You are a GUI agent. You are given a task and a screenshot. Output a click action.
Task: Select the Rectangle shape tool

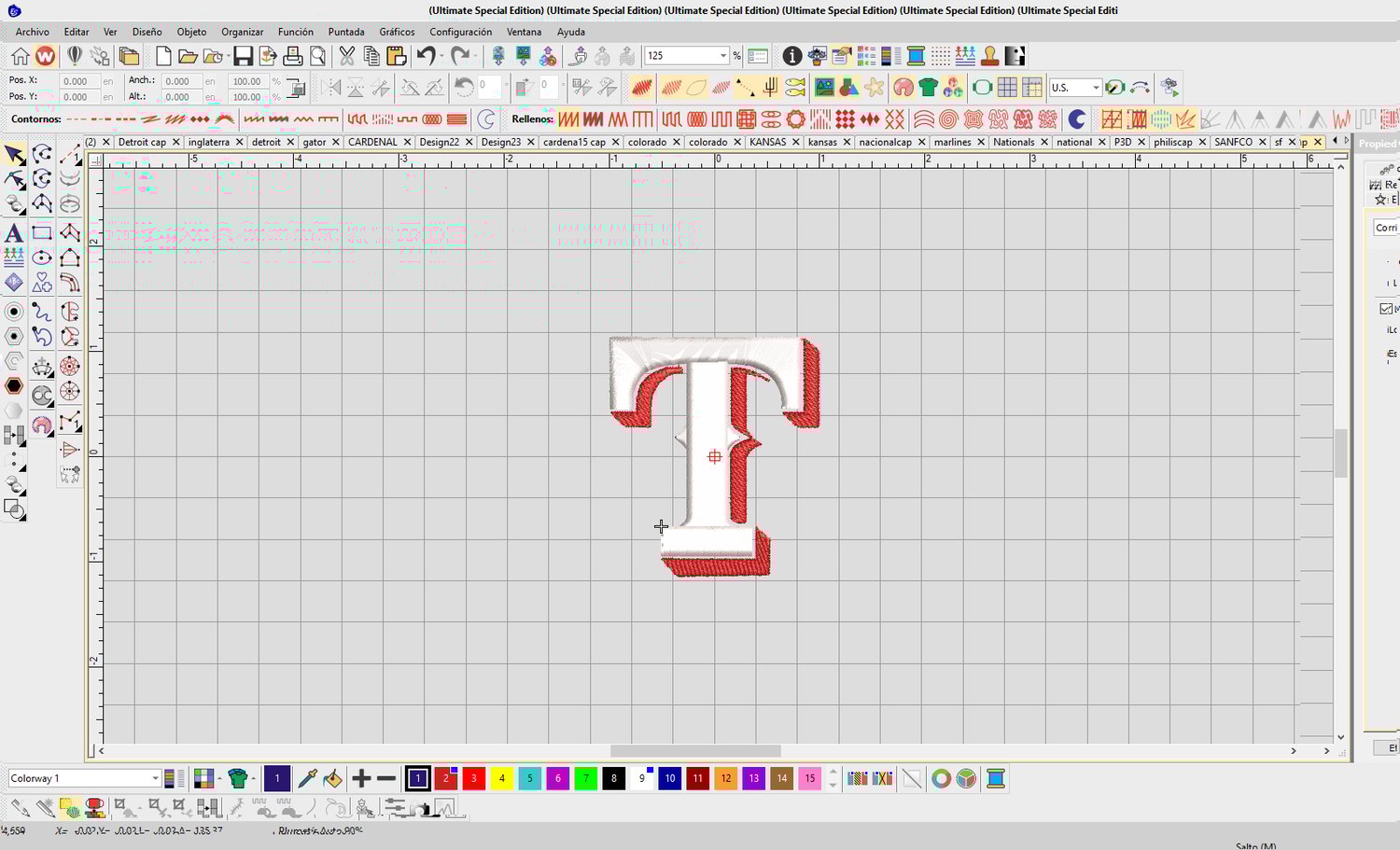point(42,232)
